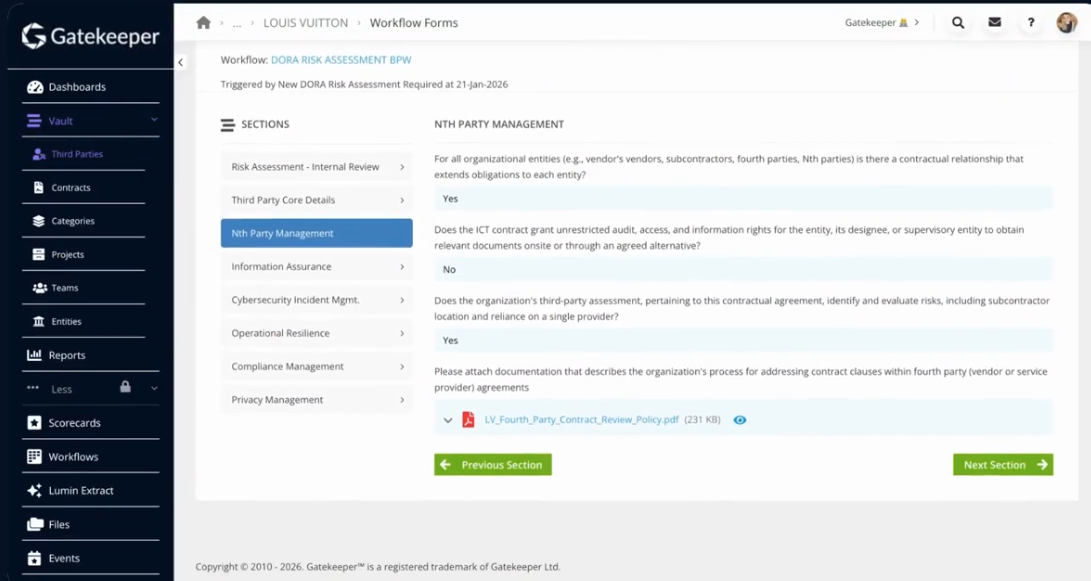The image size is (1091, 581).
Task: Open Events in sidebar
Action: pyautogui.click(x=64, y=558)
